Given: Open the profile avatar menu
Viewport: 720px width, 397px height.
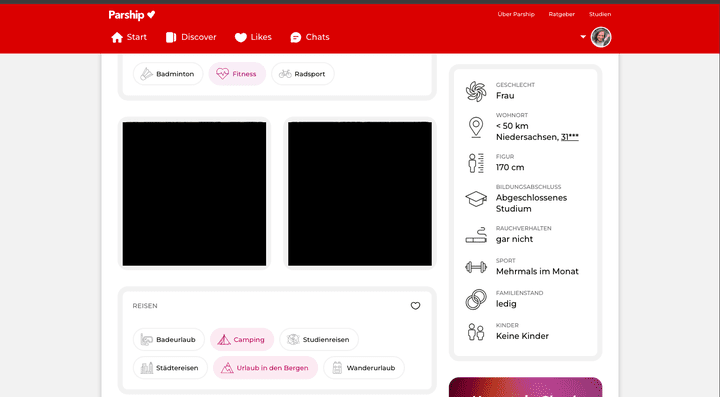Looking at the screenshot, I should (x=601, y=37).
